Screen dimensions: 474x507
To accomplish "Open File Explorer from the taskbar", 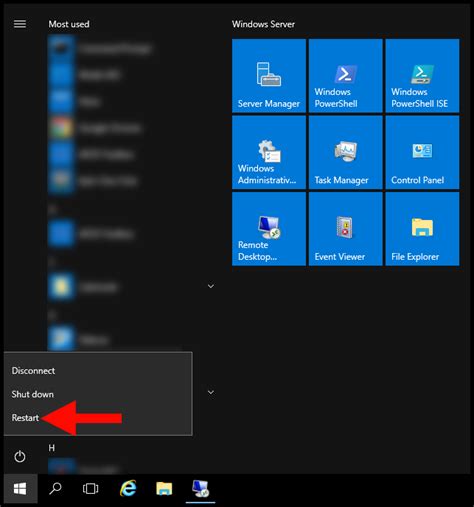I will (164, 489).
